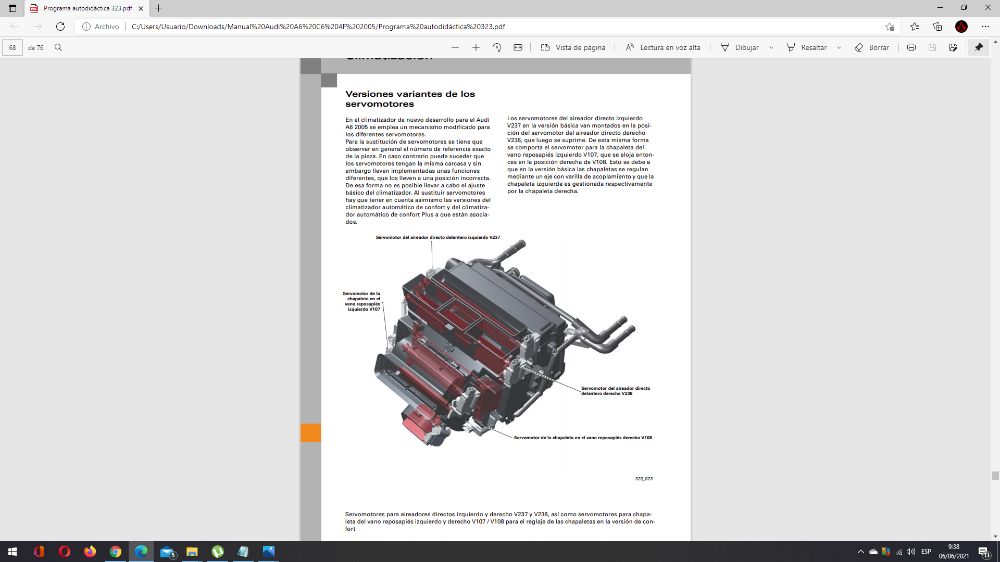Open Microsoft Office from taskbar
The width and height of the screenshot is (1000, 562).
pyautogui.click(x=39, y=551)
